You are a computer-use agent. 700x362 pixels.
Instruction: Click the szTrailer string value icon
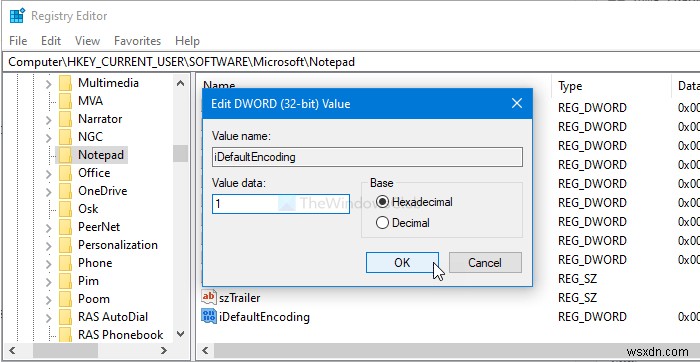(209, 297)
